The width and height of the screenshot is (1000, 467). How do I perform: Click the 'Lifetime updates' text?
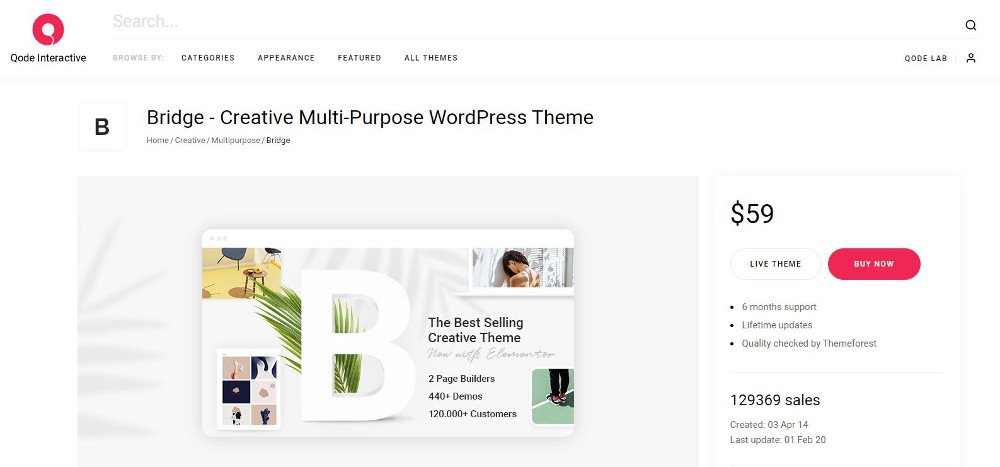(777, 325)
